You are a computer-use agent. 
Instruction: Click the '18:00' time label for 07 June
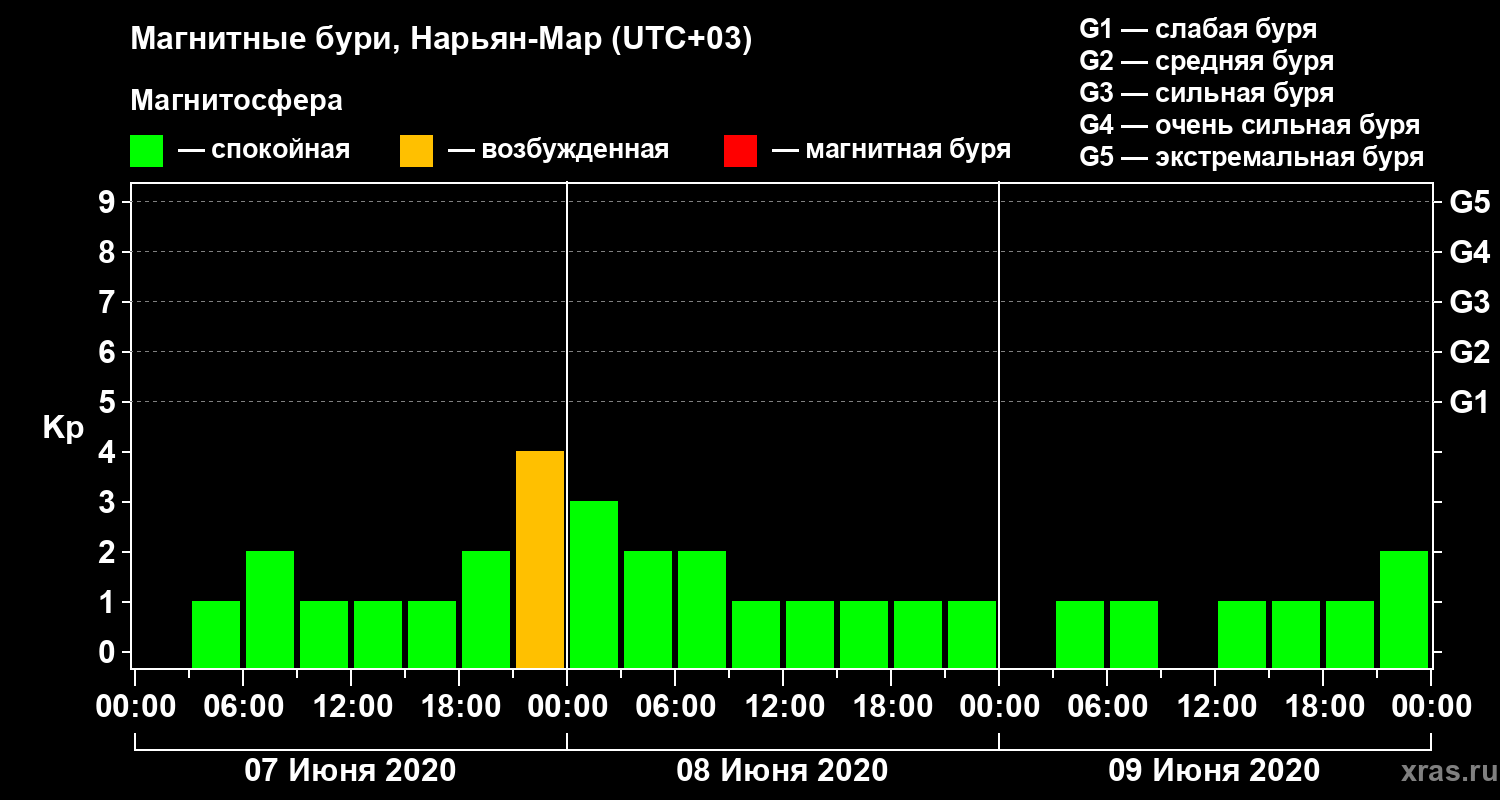[459, 707]
